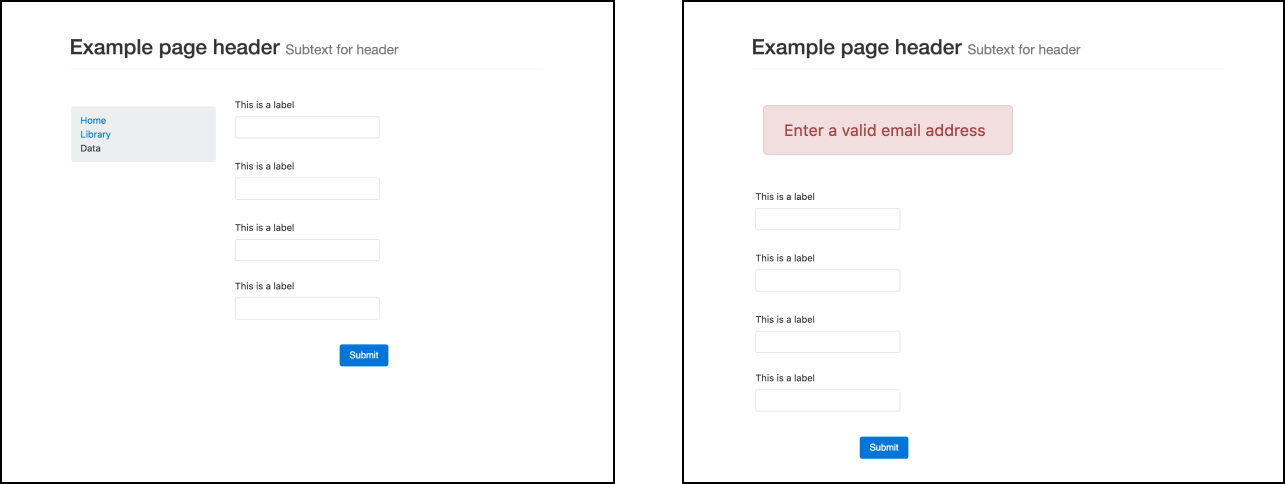Click the "Example page header" title above the alert
This screenshot has width=1285, height=484.
857,48
